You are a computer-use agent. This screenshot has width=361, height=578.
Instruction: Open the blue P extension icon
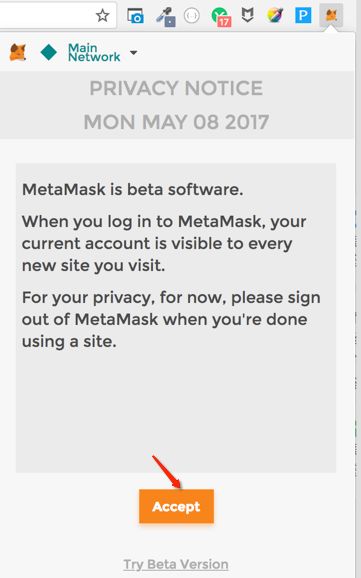point(303,15)
